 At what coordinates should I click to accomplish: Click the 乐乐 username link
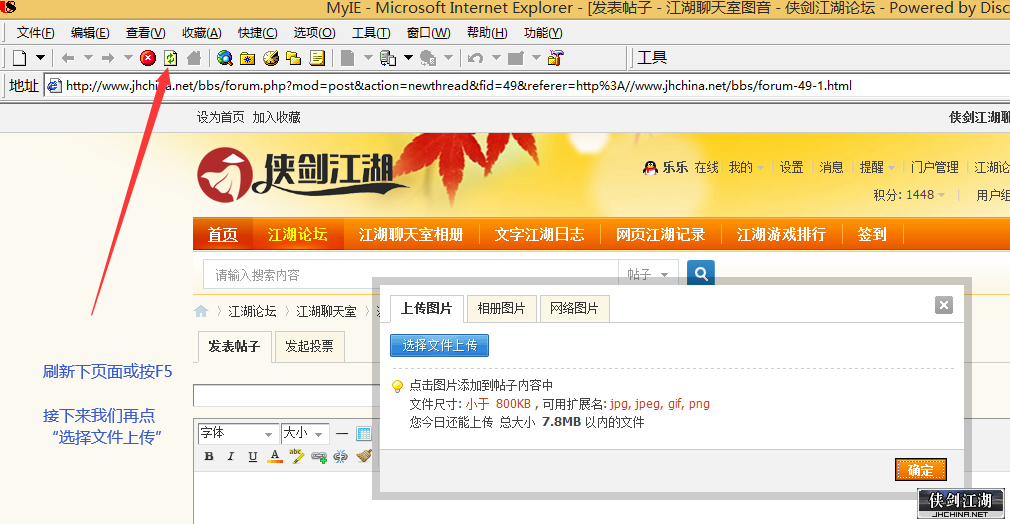pyautogui.click(x=675, y=168)
